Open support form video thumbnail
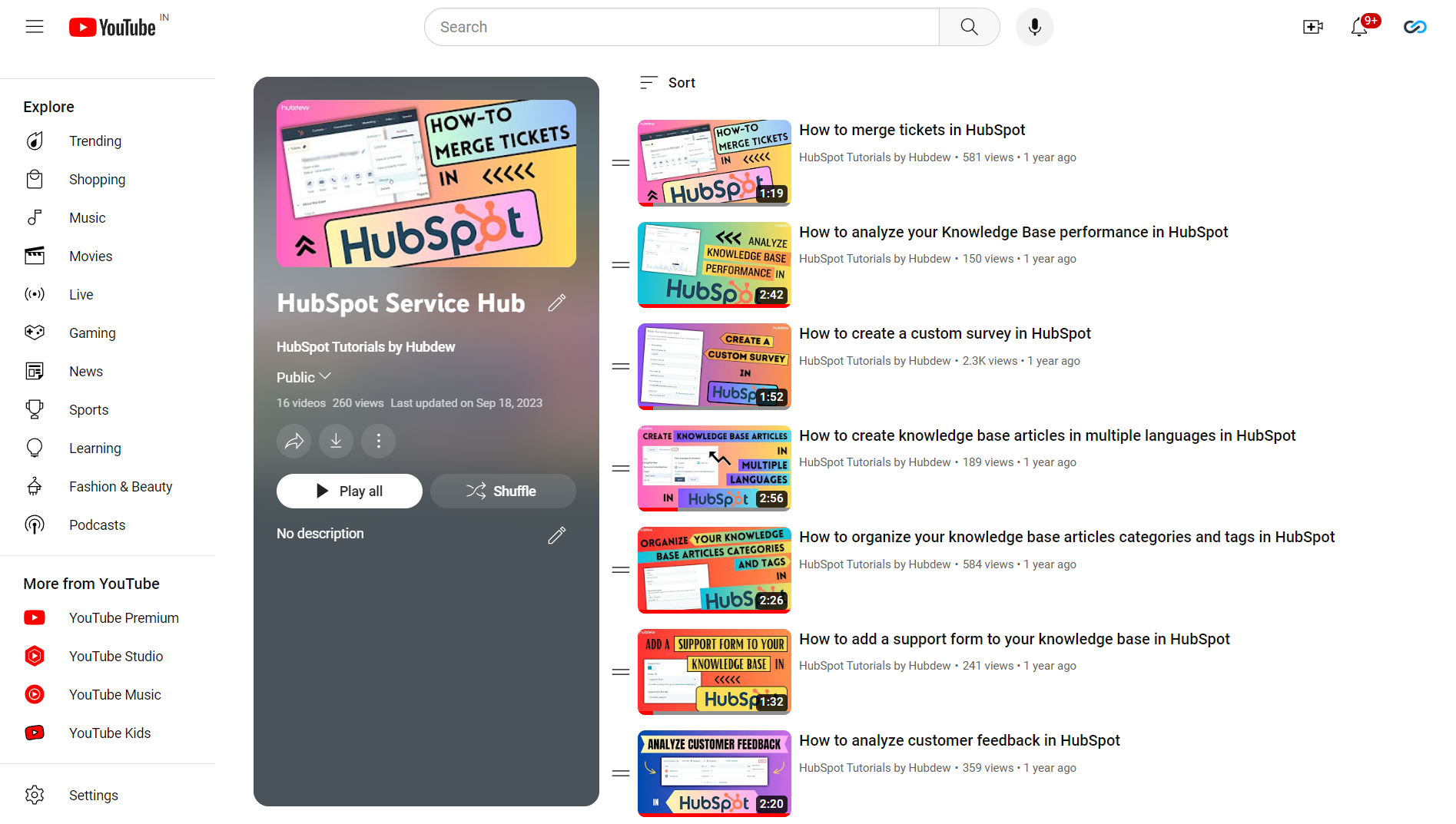1456x824 pixels. pos(715,672)
